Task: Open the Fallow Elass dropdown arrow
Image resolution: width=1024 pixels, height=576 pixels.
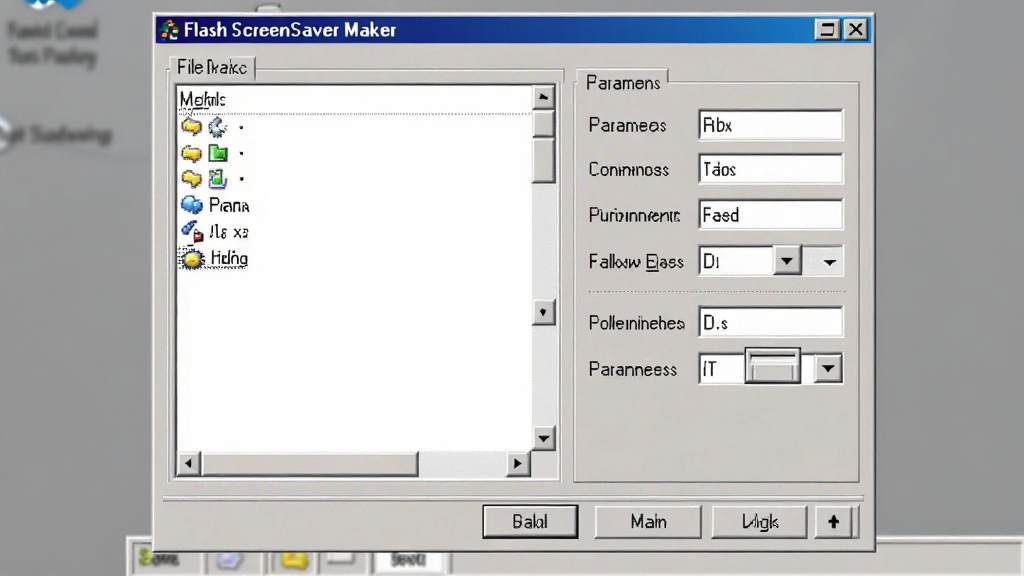Action: pyautogui.click(x=787, y=262)
